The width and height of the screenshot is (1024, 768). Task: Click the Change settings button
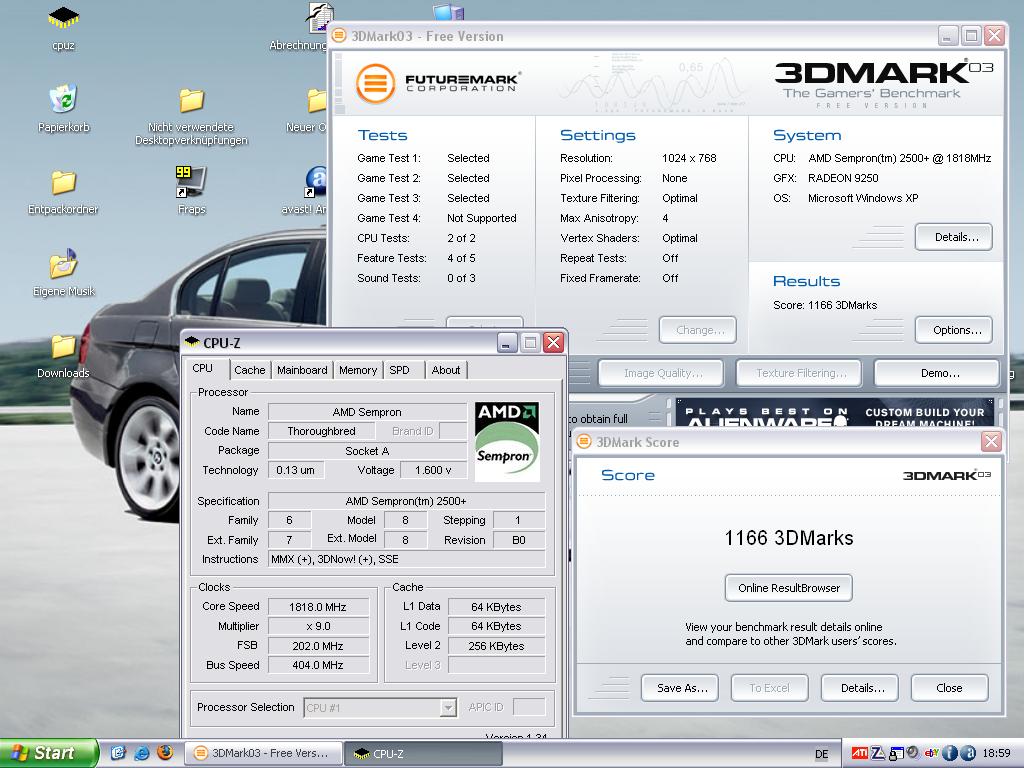click(697, 330)
